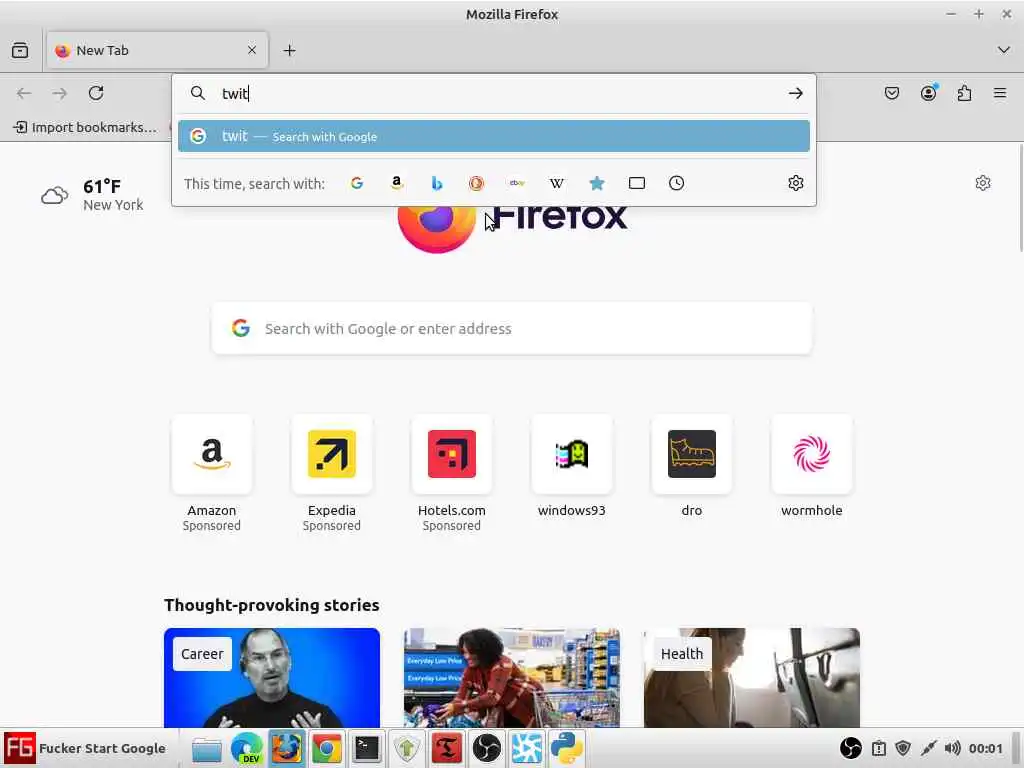
Task: Search this time with Google icon
Action: click(357, 184)
